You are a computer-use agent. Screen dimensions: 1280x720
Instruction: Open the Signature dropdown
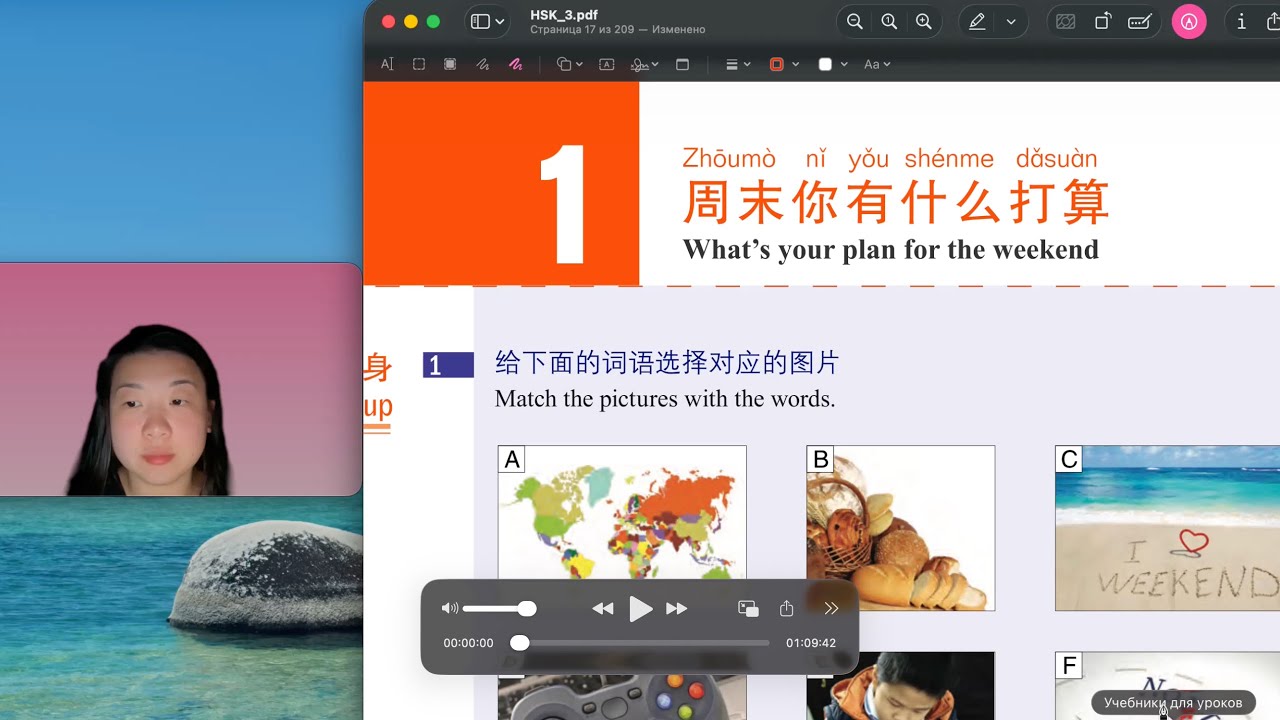pyautogui.click(x=645, y=64)
